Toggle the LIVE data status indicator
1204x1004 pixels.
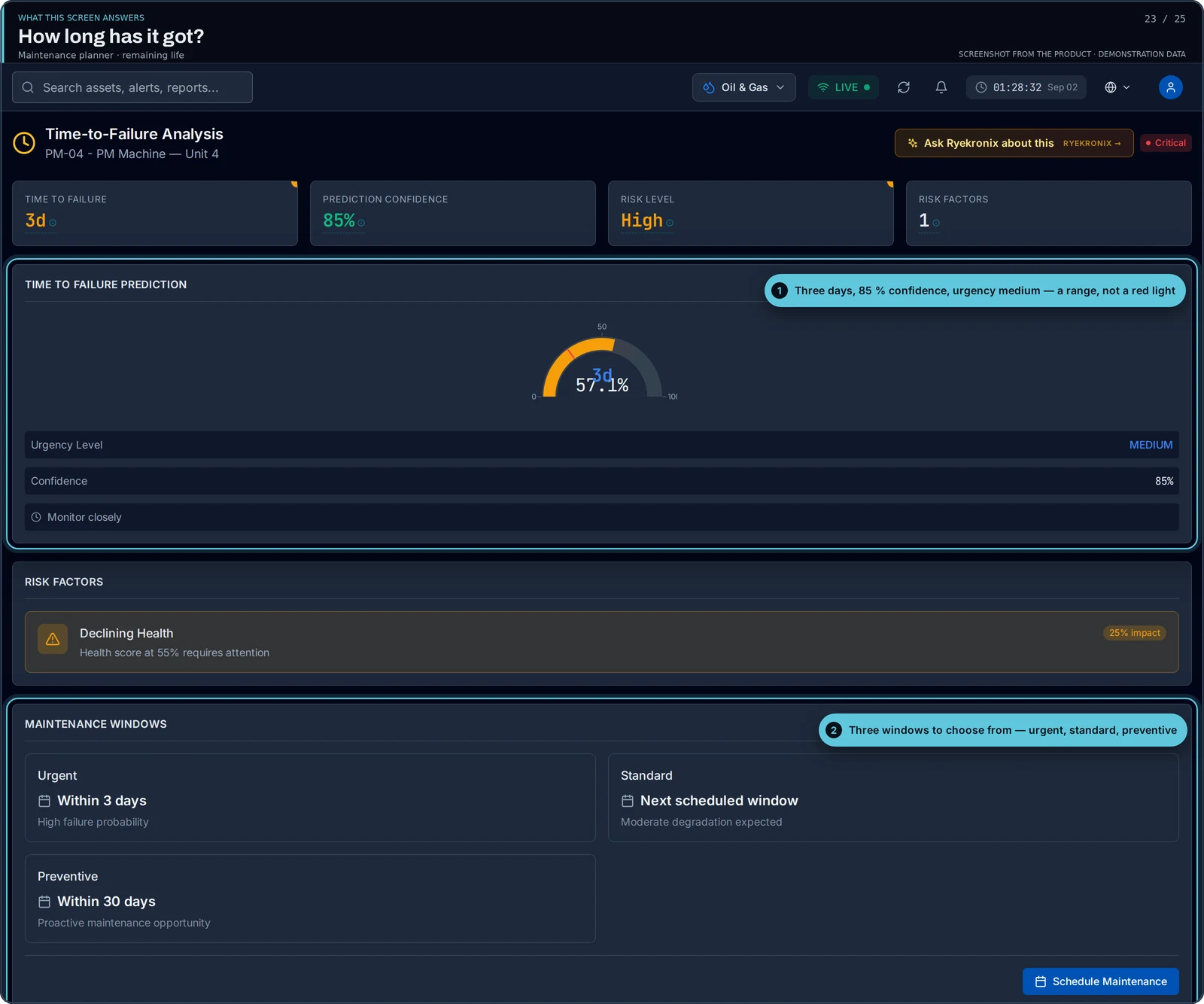click(844, 87)
